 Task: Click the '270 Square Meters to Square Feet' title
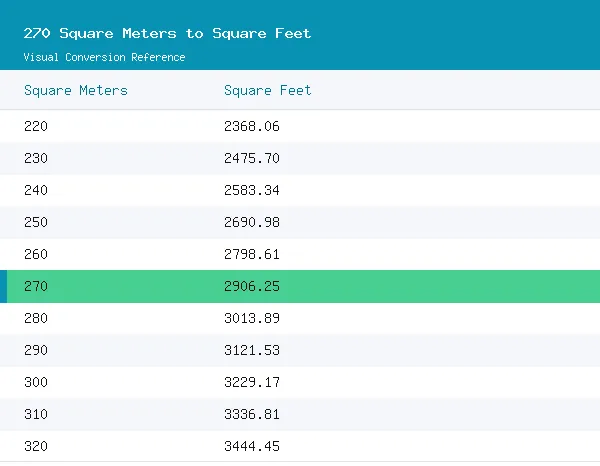pos(167,33)
